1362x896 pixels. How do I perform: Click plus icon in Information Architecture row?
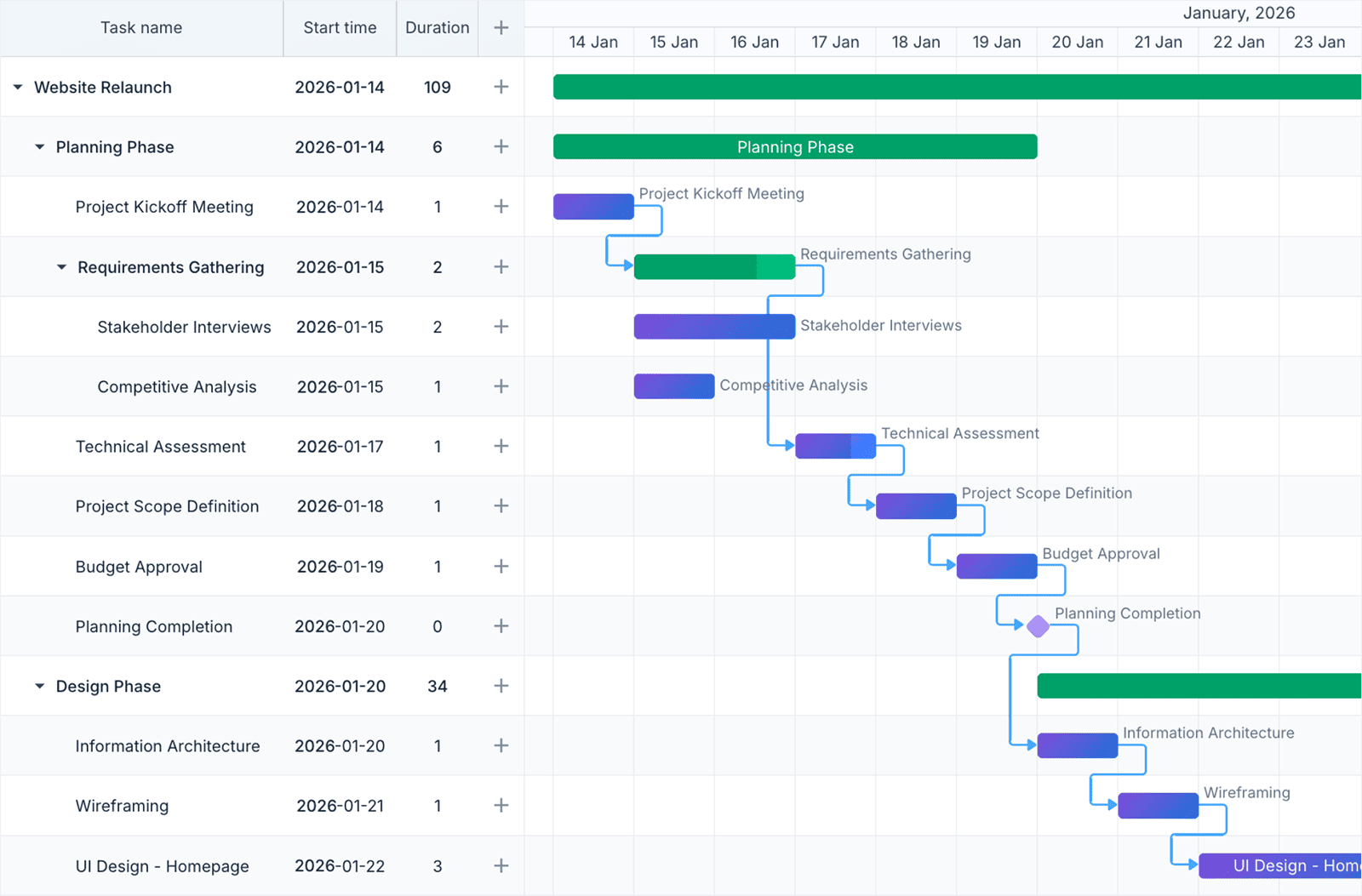click(x=501, y=745)
